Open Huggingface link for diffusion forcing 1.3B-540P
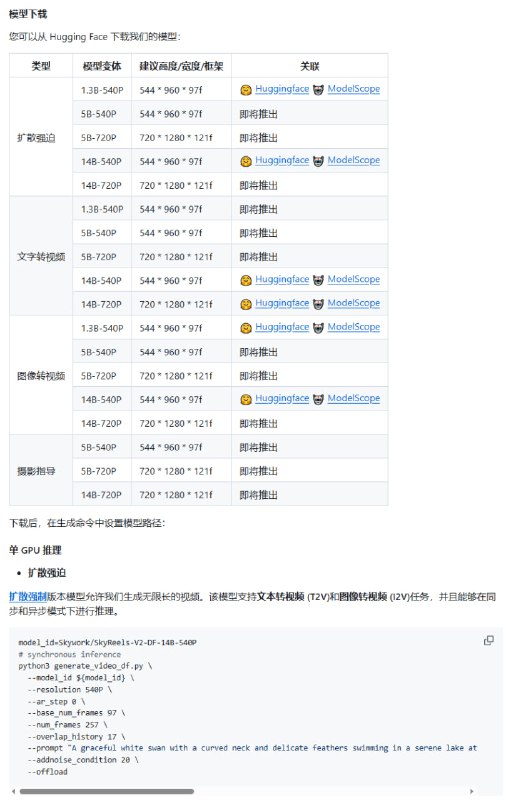 click(282, 89)
